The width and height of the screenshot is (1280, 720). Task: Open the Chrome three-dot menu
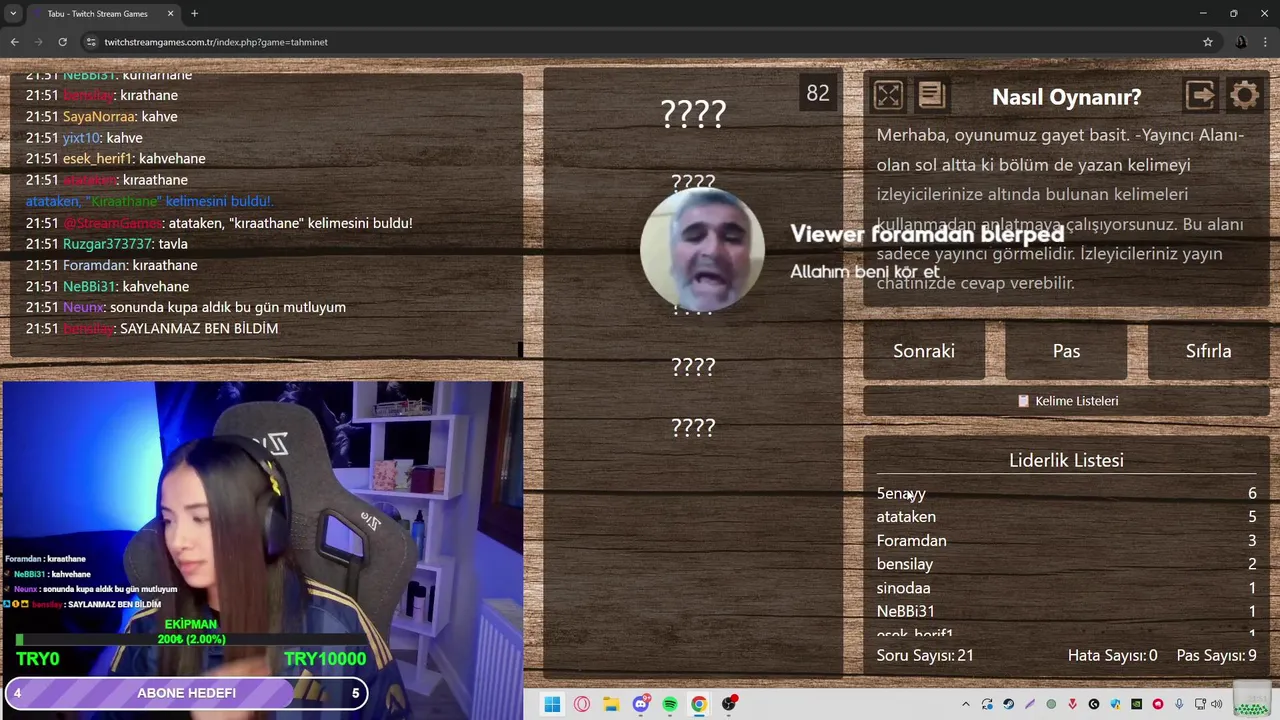[1266, 42]
